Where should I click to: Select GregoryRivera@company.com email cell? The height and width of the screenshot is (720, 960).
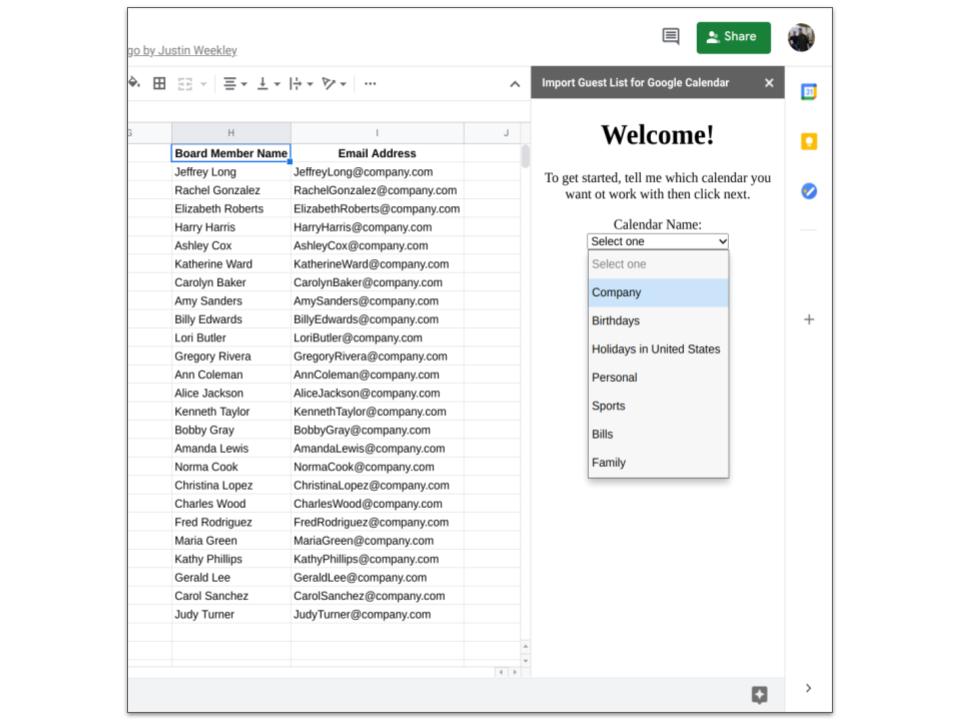coord(377,356)
